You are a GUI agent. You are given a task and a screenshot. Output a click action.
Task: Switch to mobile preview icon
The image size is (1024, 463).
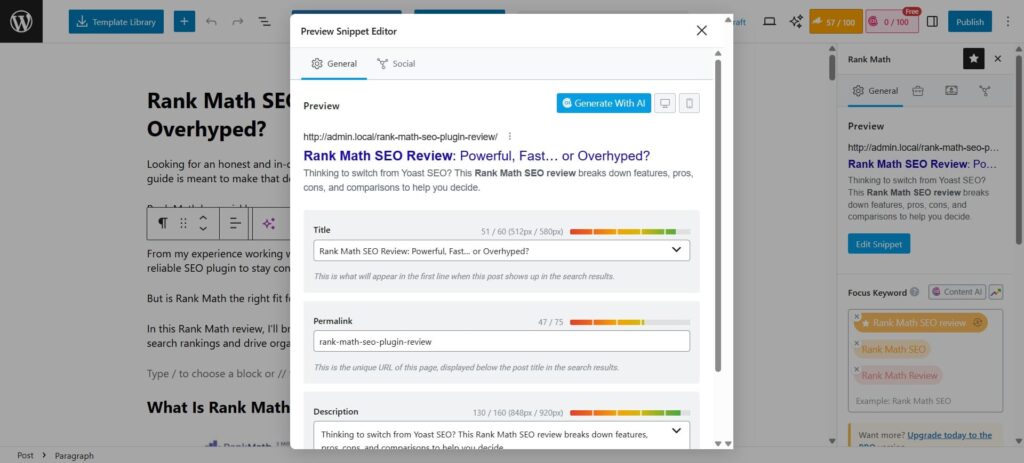click(x=689, y=103)
